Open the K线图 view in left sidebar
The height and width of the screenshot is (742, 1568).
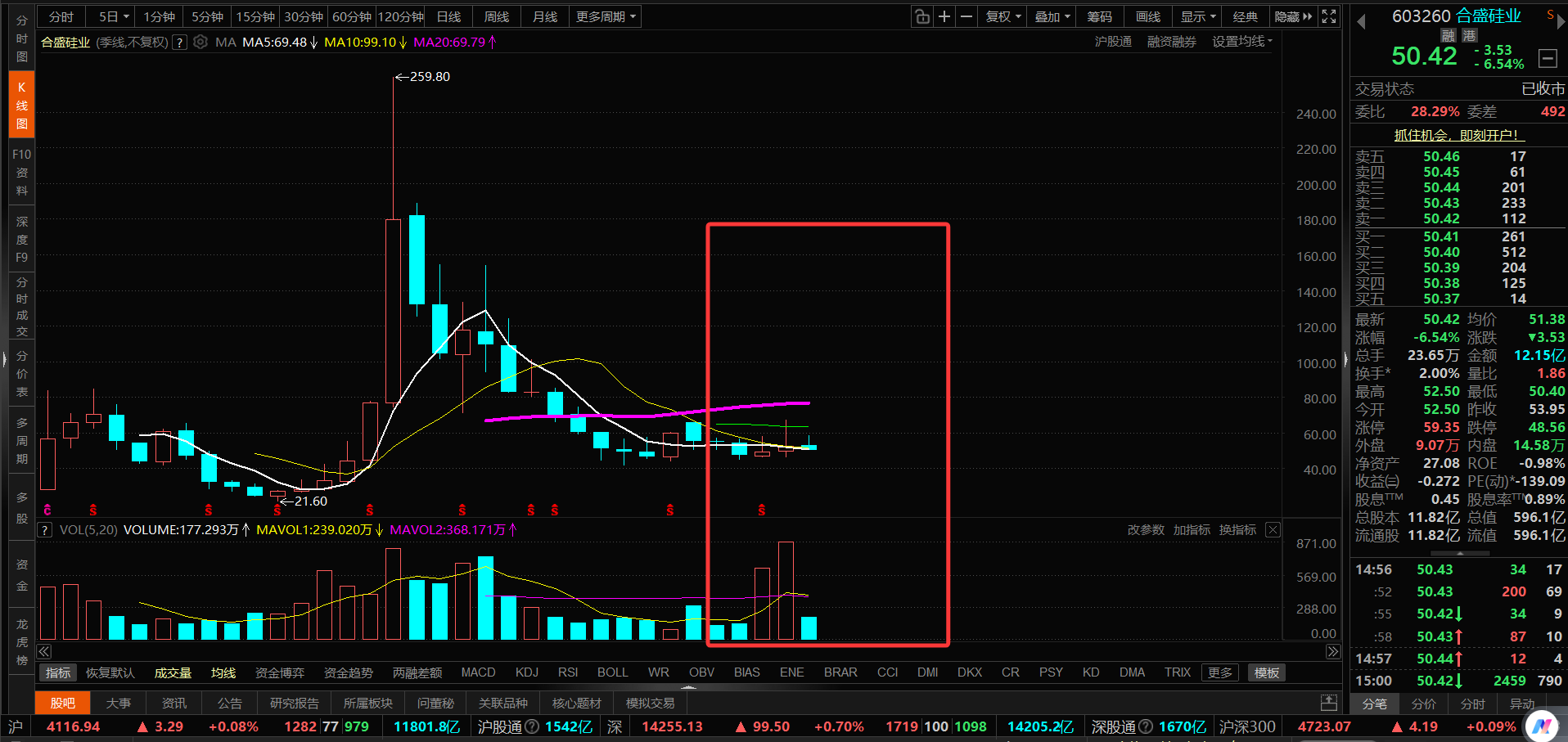point(21,105)
